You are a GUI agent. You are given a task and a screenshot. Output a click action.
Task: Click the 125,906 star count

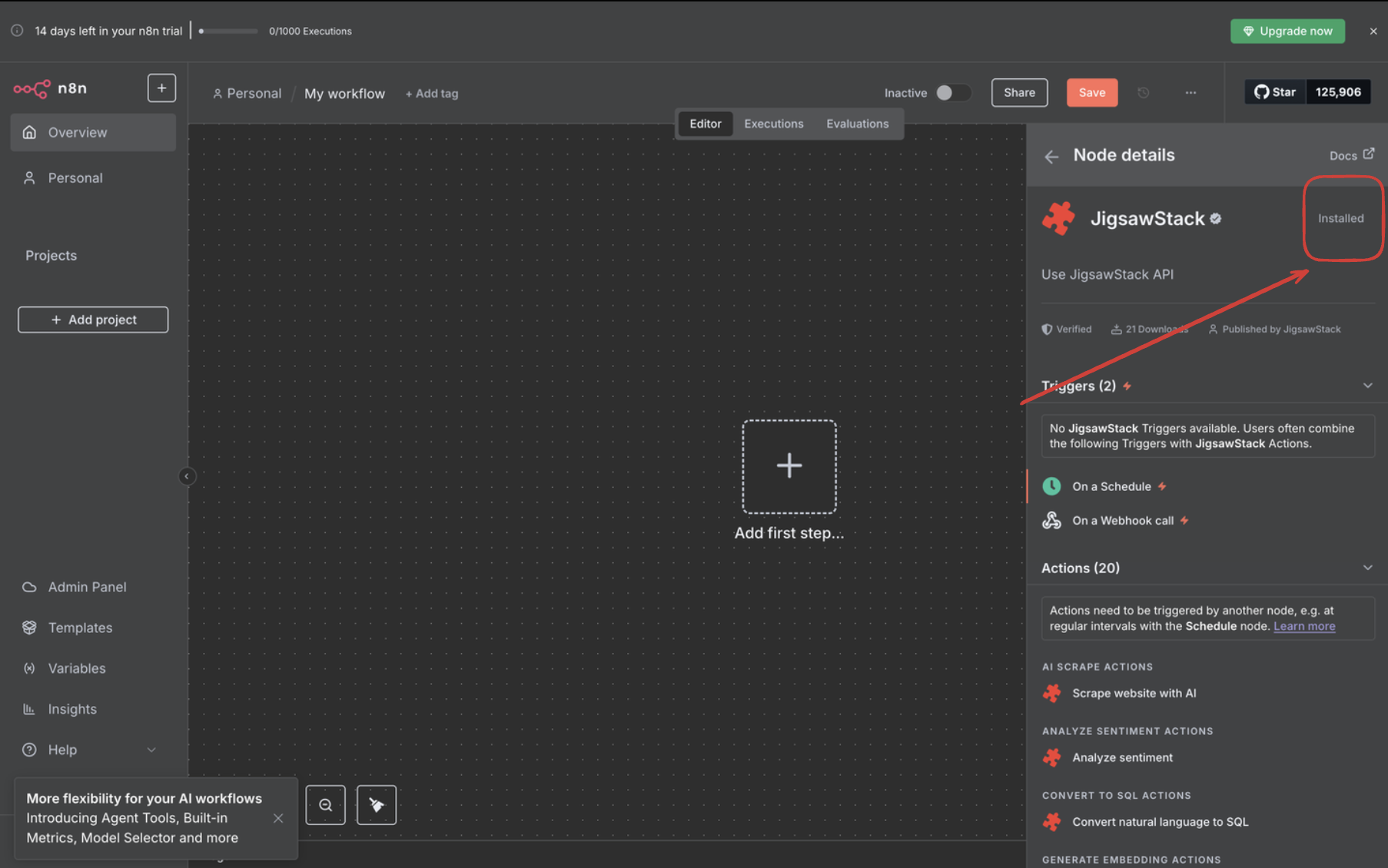pyautogui.click(x=1338, y=92)
